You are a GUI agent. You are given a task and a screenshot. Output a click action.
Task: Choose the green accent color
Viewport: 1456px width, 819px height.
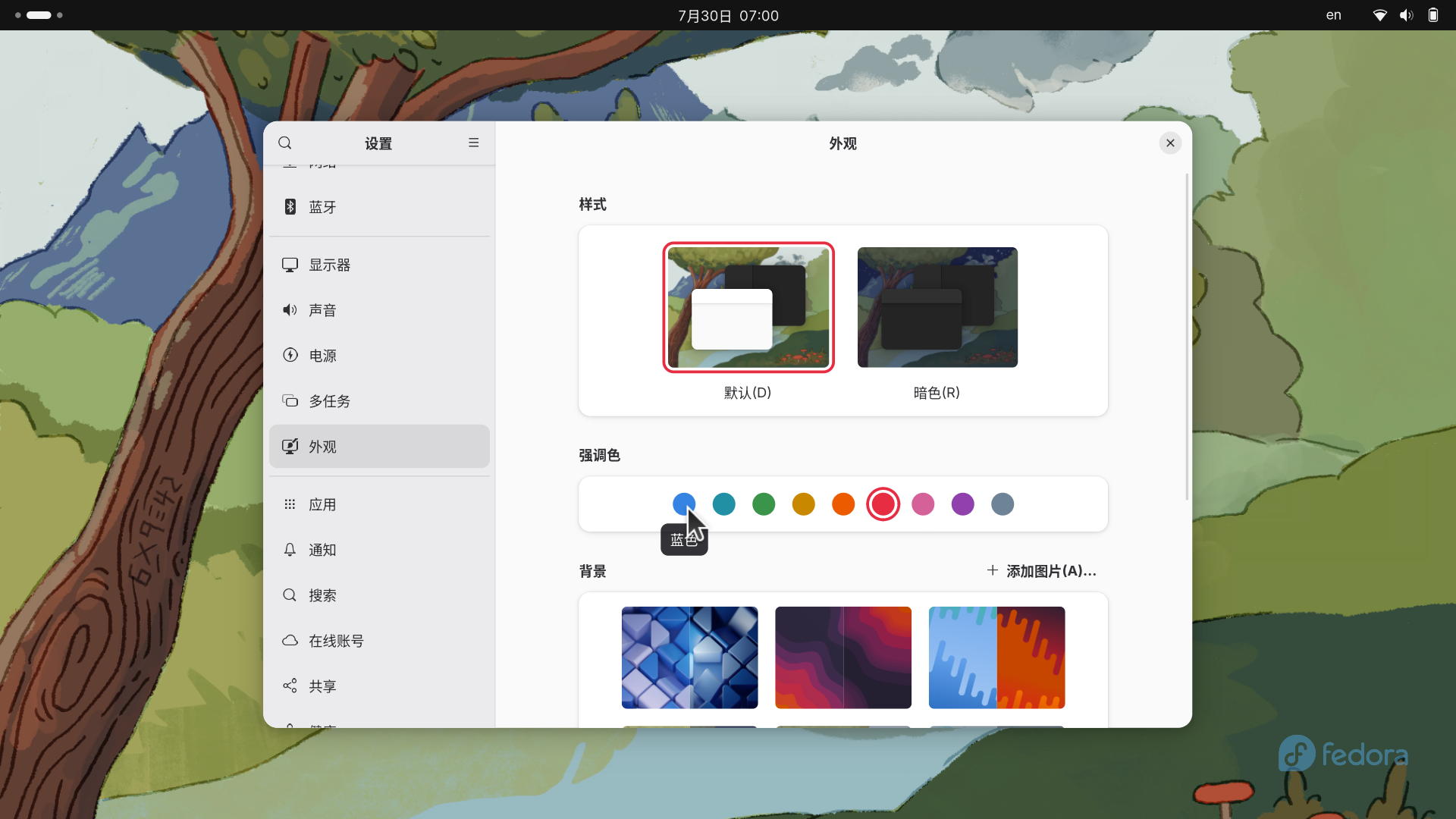tap(764, 504)
